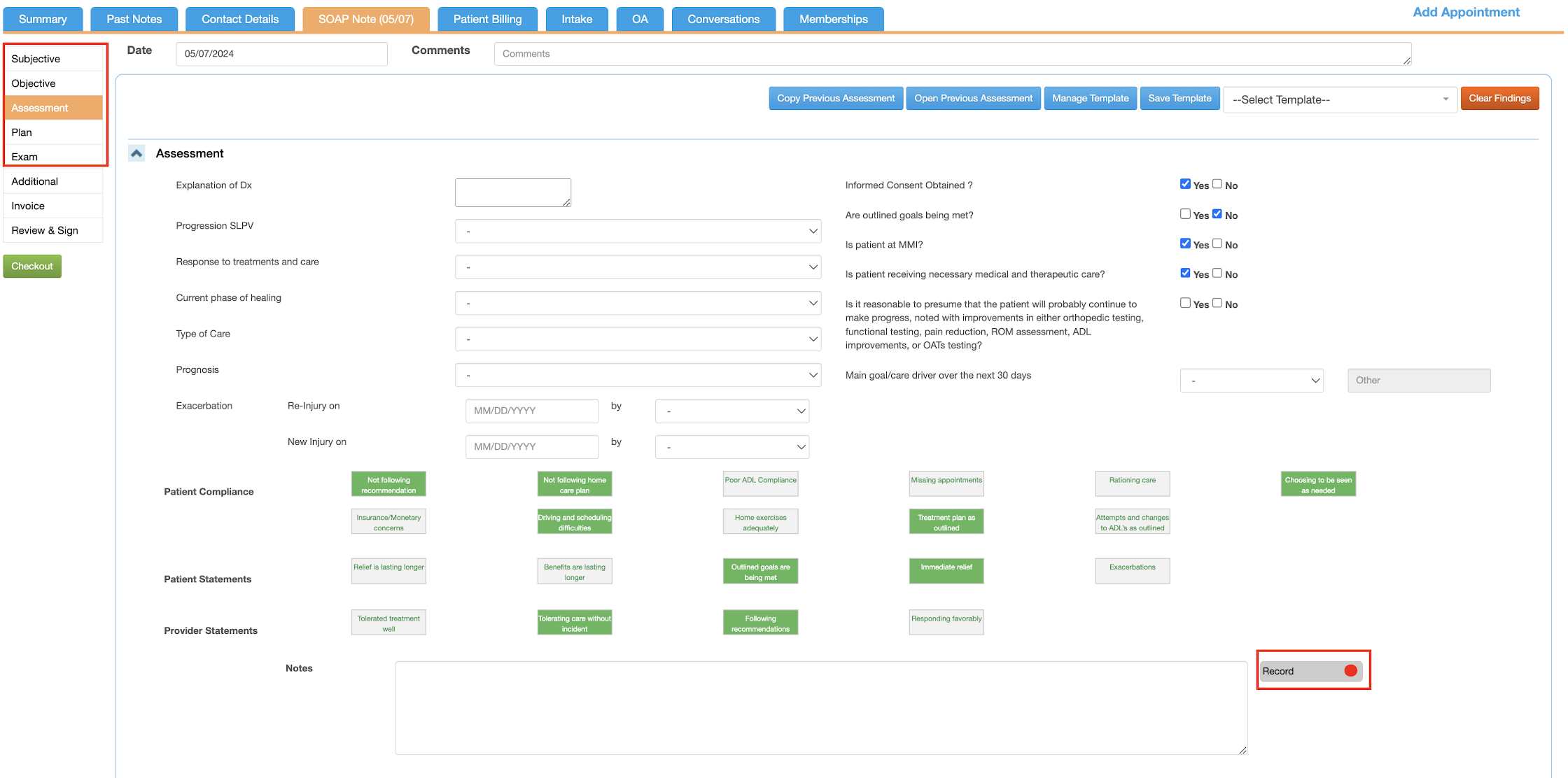Toggle Rationing care compliance tag
1568x778 pixels.
click(1132, 483)
